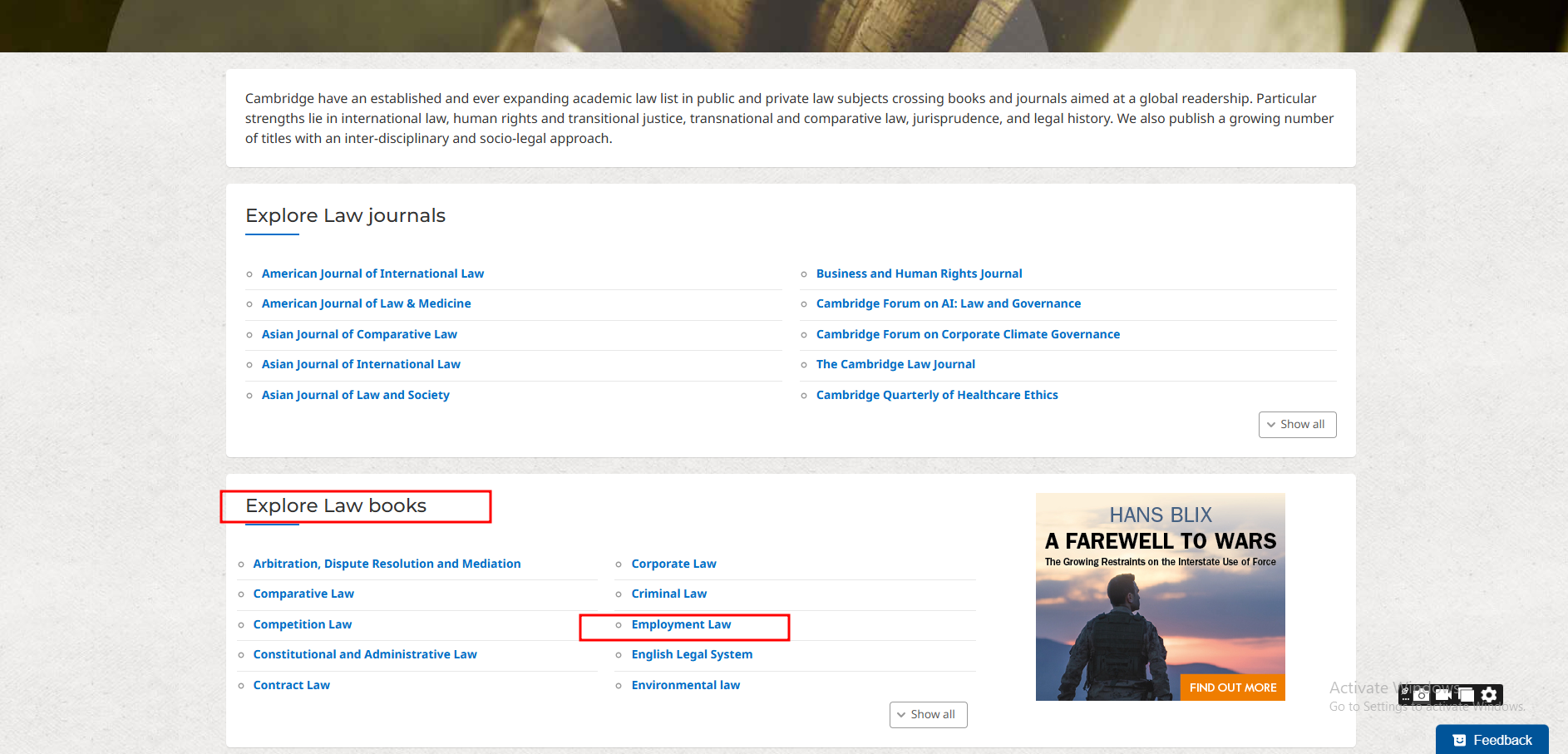The width and height of the screenshot is (1568, 754).
Task: Open the Criminal Law books link
Action: pyautogui.click(x=668, y=594)
